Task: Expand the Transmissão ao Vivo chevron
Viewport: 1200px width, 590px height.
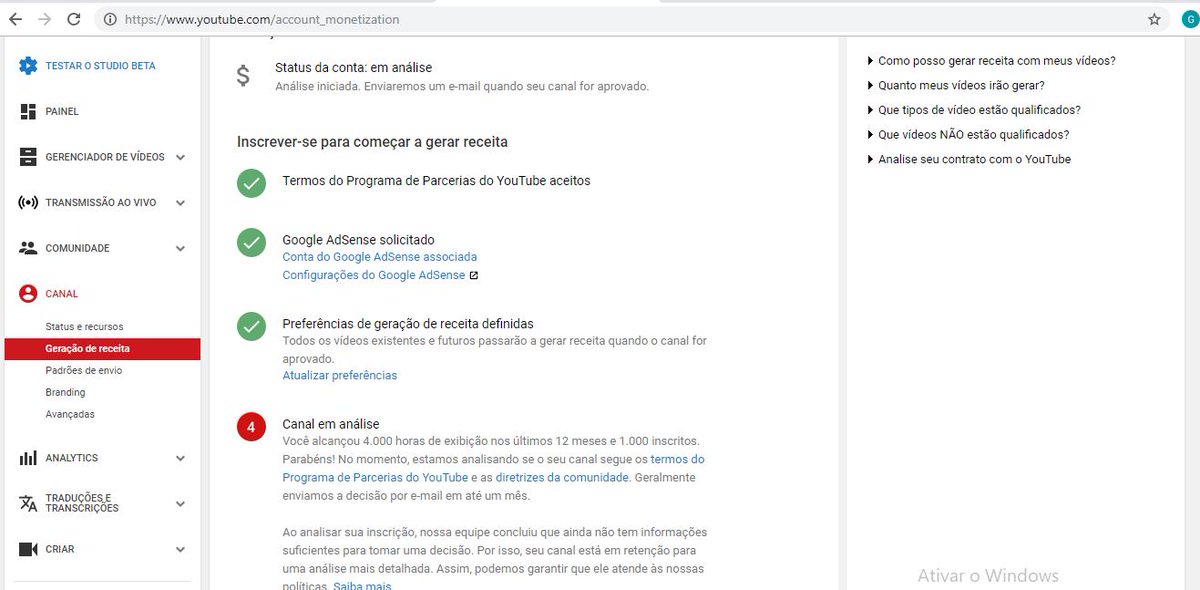Action: [180, 203]
